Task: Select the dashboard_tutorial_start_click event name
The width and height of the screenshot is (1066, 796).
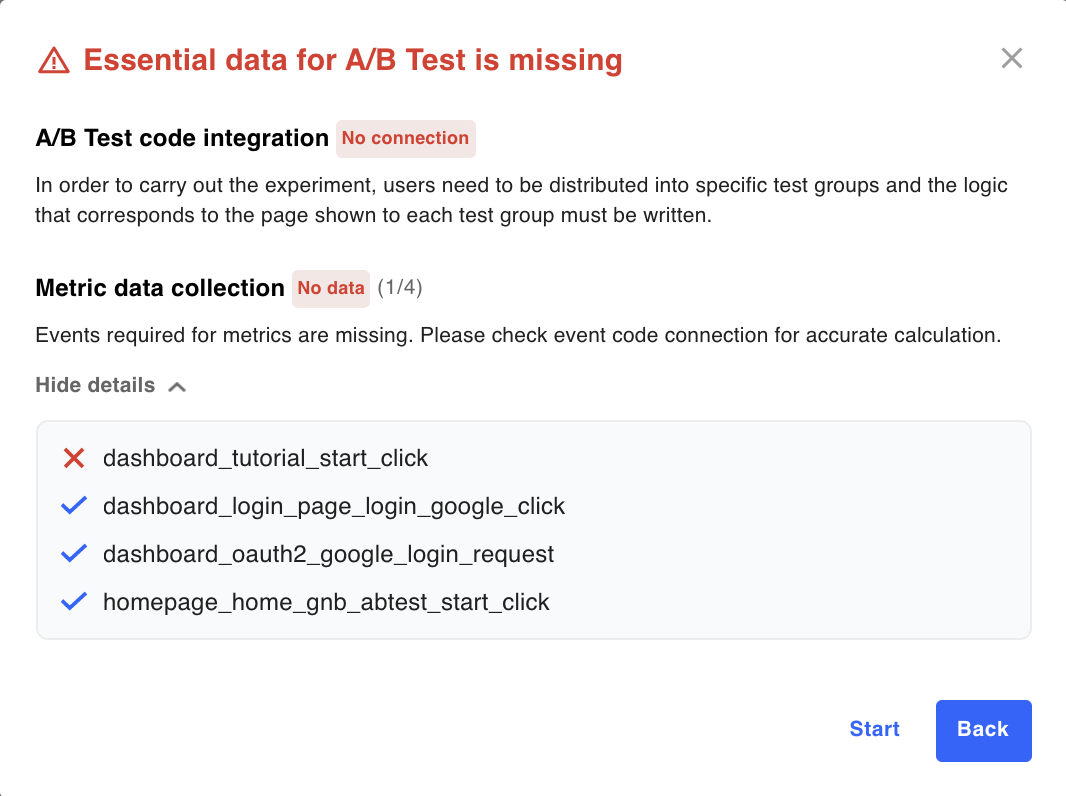Action: (265, 458)
